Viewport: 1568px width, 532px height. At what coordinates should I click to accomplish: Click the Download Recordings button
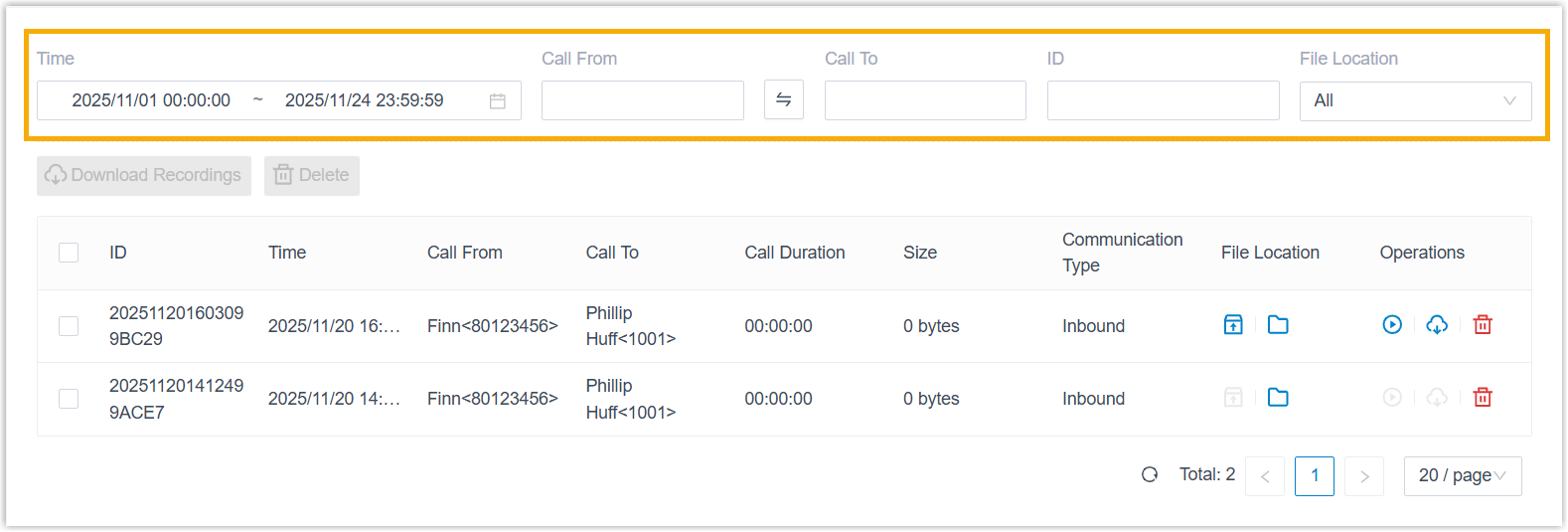[x=144, y=176]
